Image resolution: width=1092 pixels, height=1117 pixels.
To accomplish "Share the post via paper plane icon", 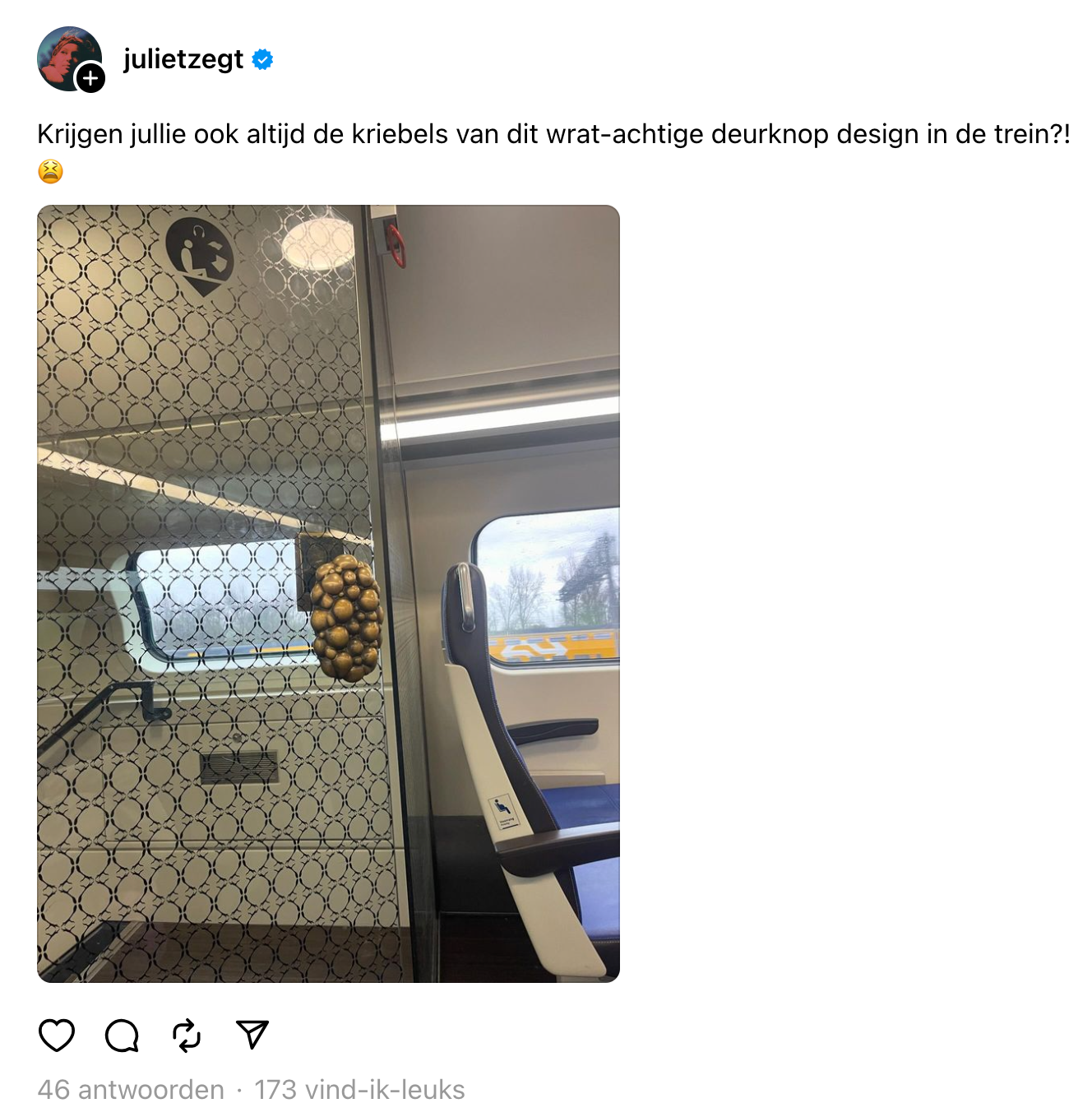I will click(x=252, y=1034).
